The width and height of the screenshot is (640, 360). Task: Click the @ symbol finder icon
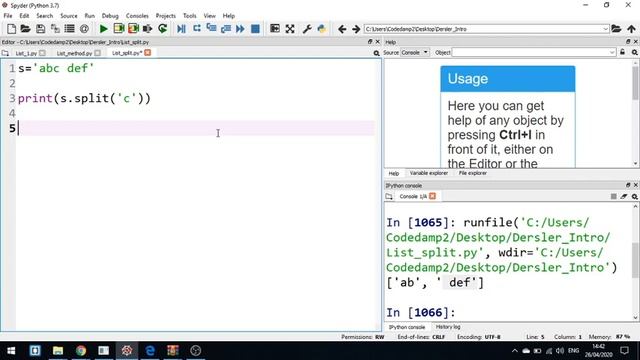(84, 29)
